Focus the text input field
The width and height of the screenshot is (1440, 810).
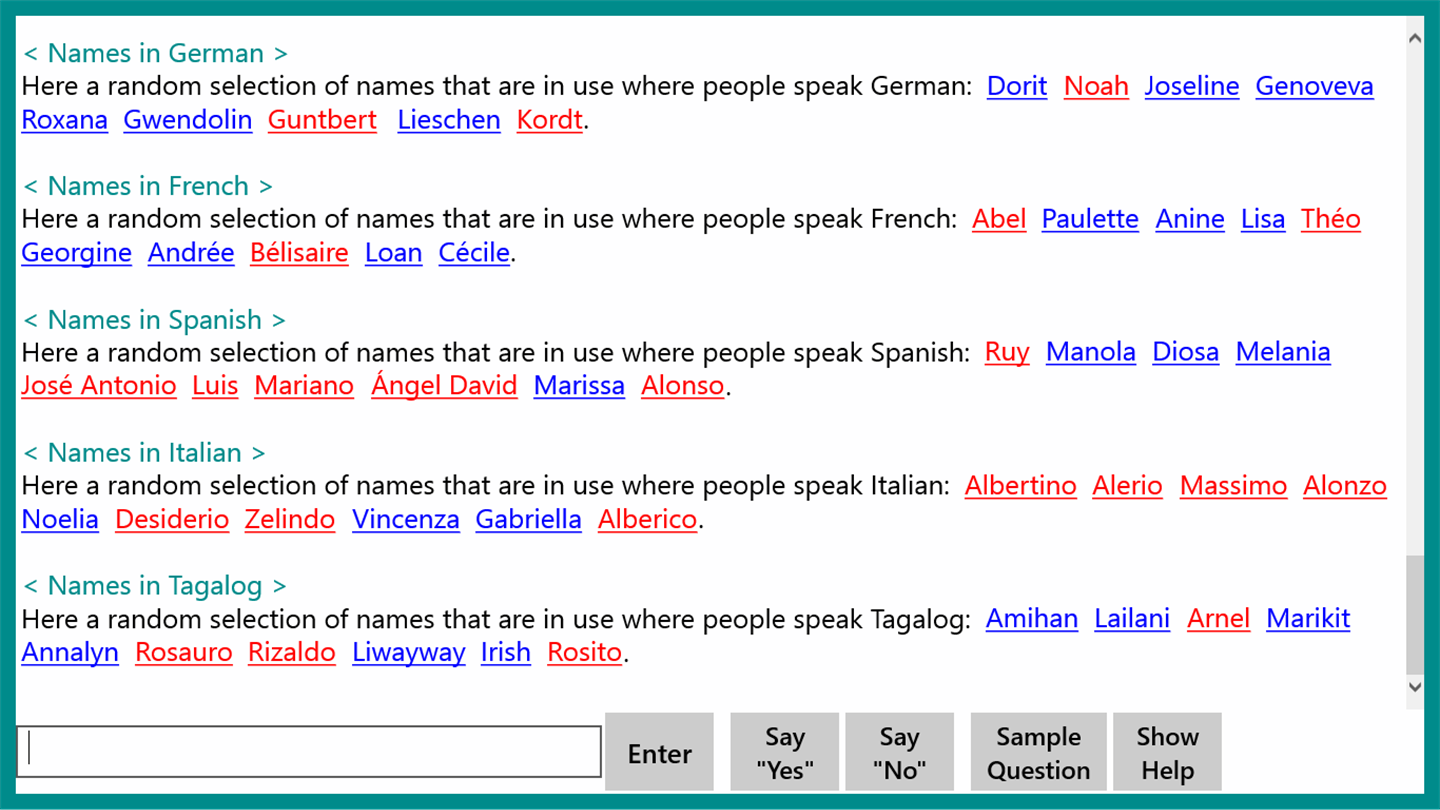pos(309,751)
